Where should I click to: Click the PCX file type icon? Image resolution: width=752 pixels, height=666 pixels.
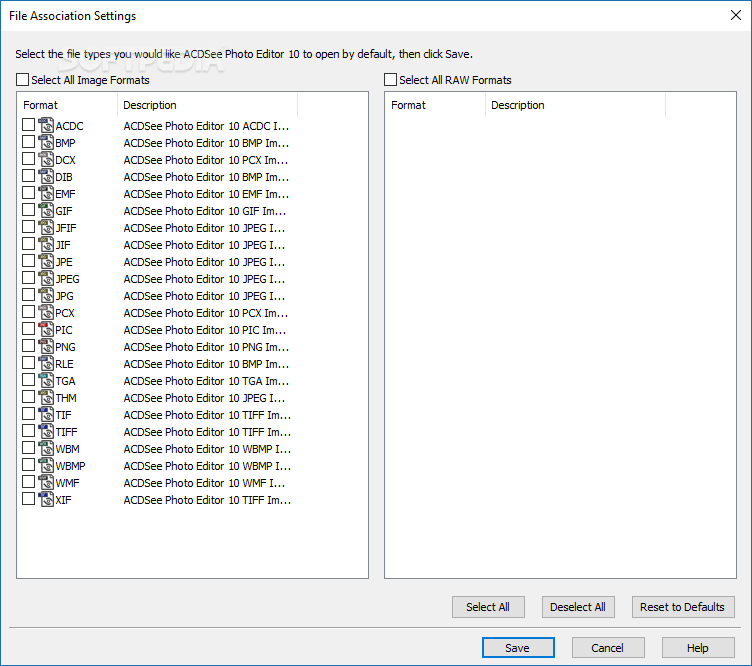[46, 313]
